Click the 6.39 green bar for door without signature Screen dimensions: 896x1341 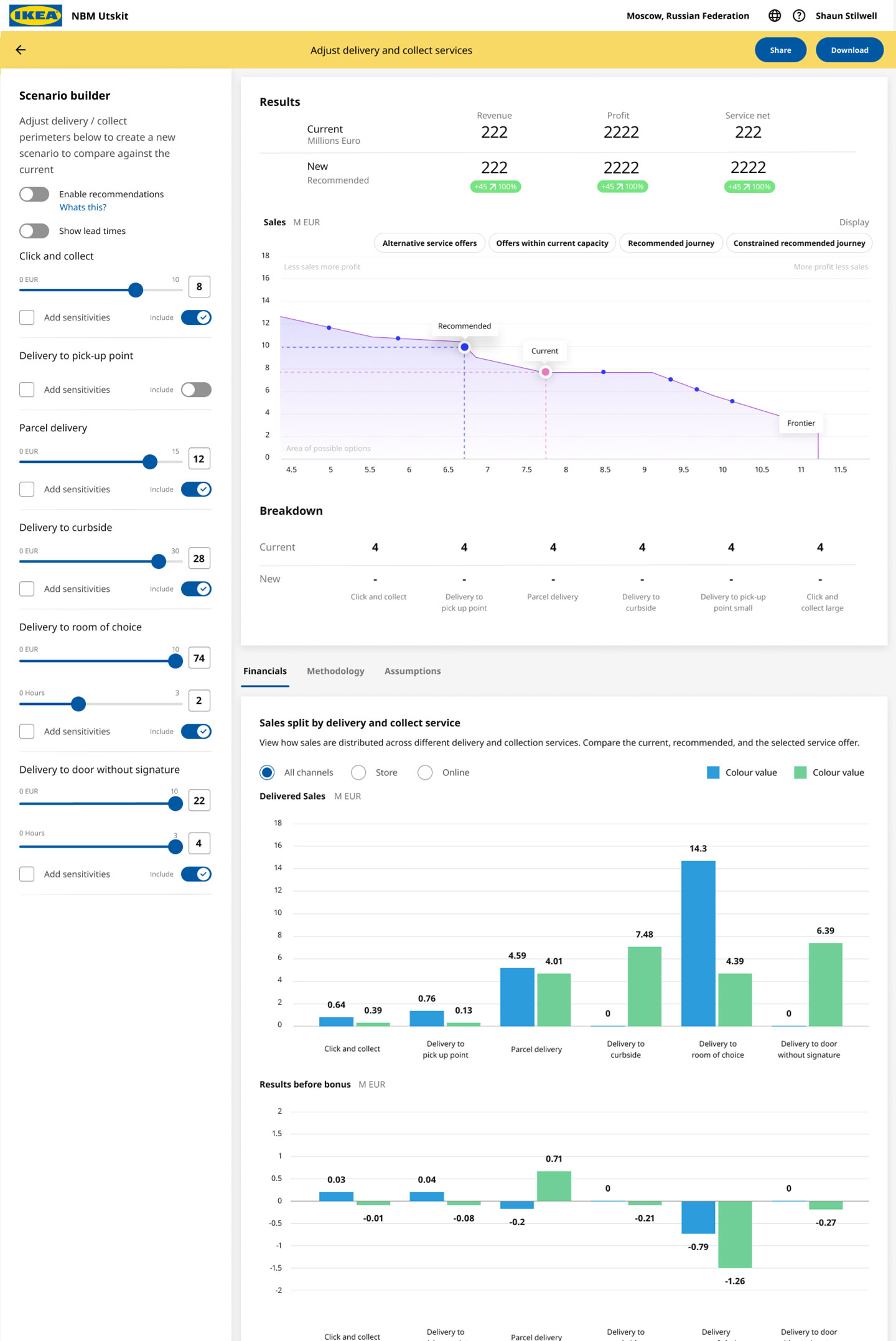coord(826,984)
